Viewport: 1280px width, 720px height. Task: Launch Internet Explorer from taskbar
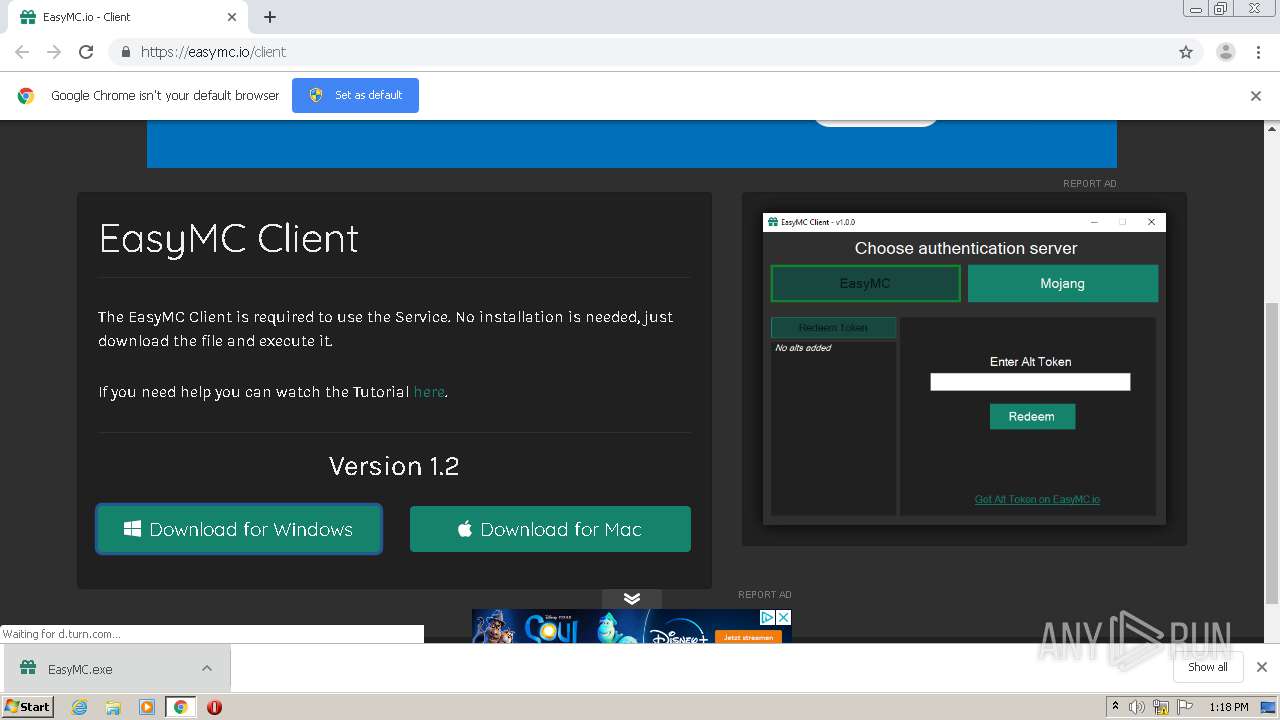click(x=80, y=707)
